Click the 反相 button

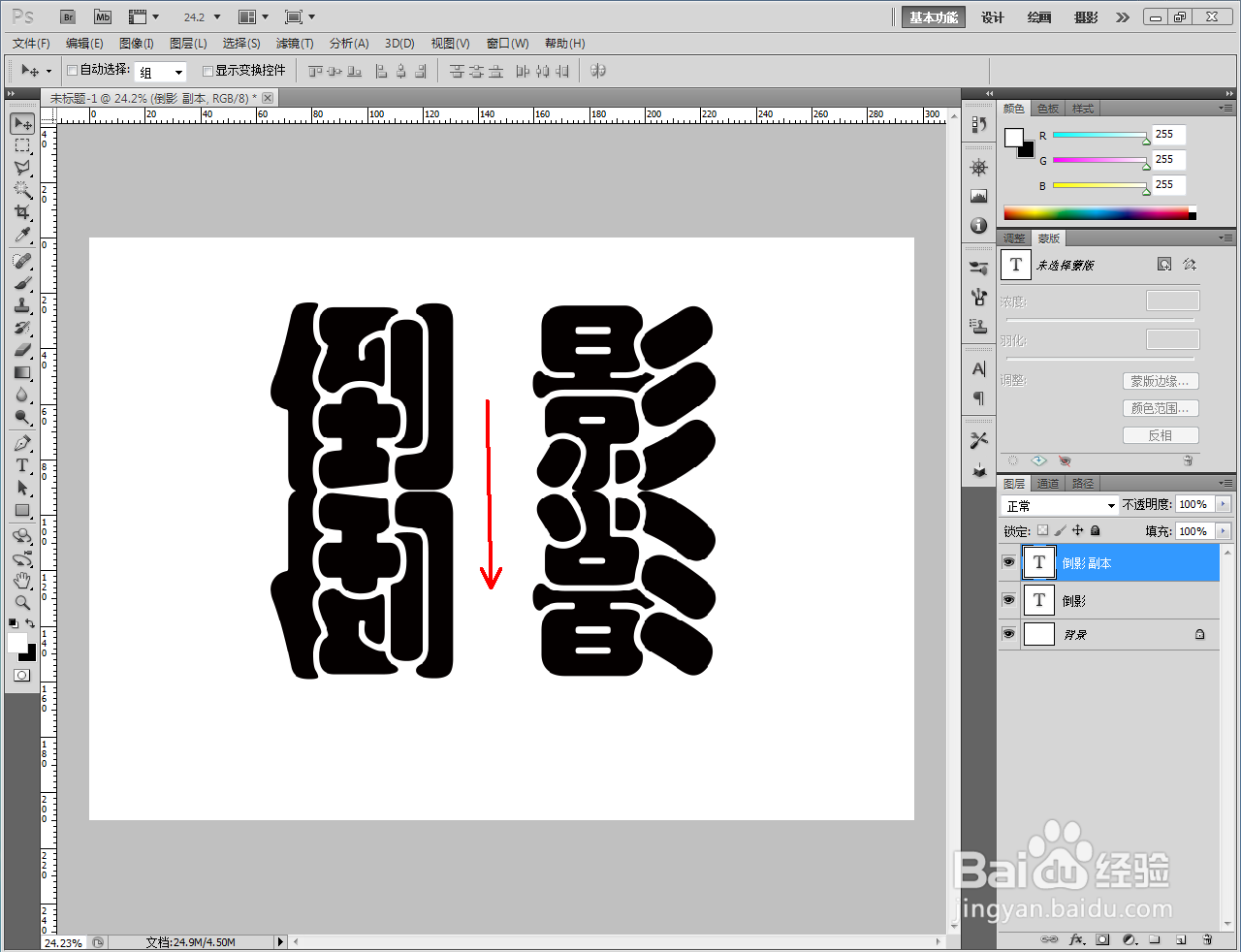point(1161,434)
